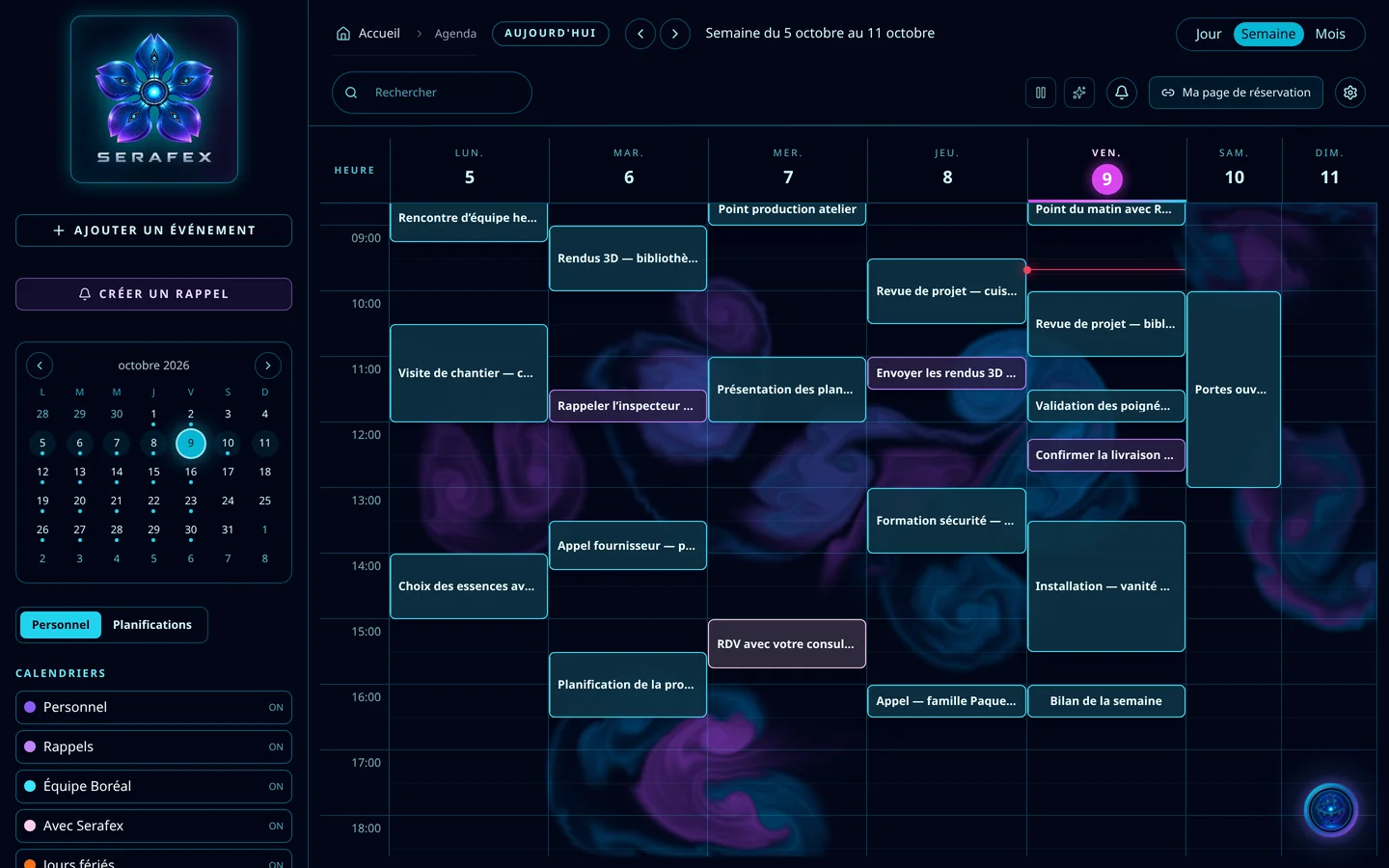1389x868 pixels.
Task: Toggle the Rappels calendar visibility
Action: tap(276, 747)
